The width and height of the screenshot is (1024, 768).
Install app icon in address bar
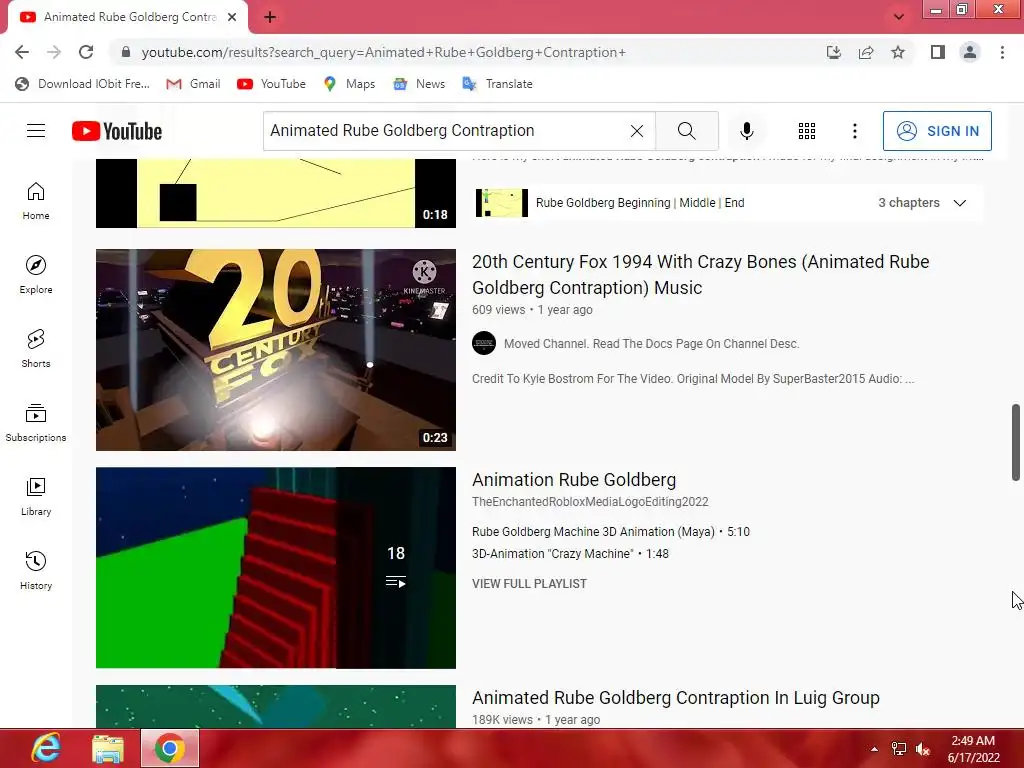tap(833, 52)
